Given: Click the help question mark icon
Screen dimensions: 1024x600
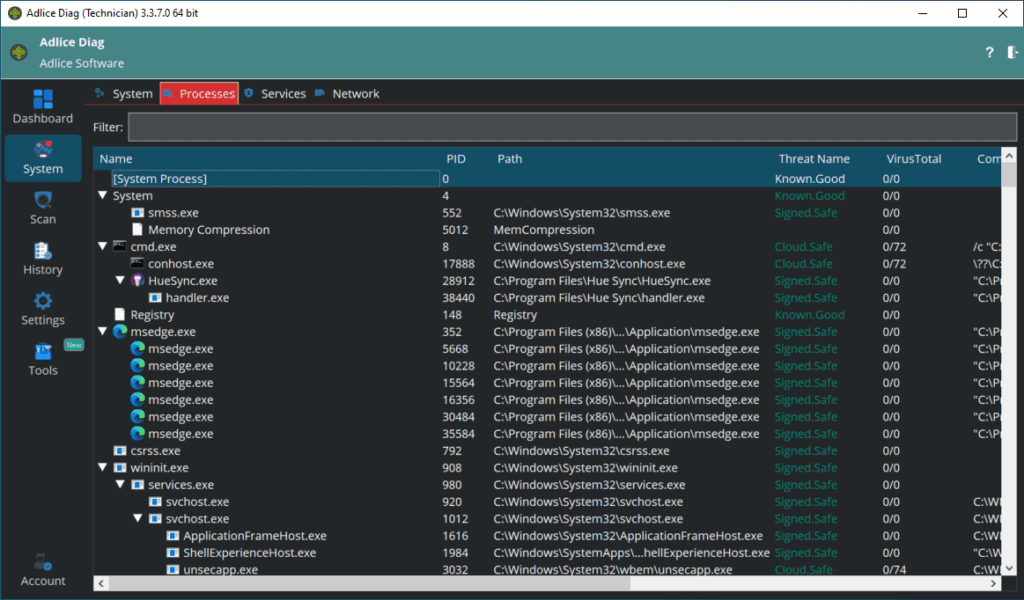Looking at the screenshot, I should click(x=989, y=53).
